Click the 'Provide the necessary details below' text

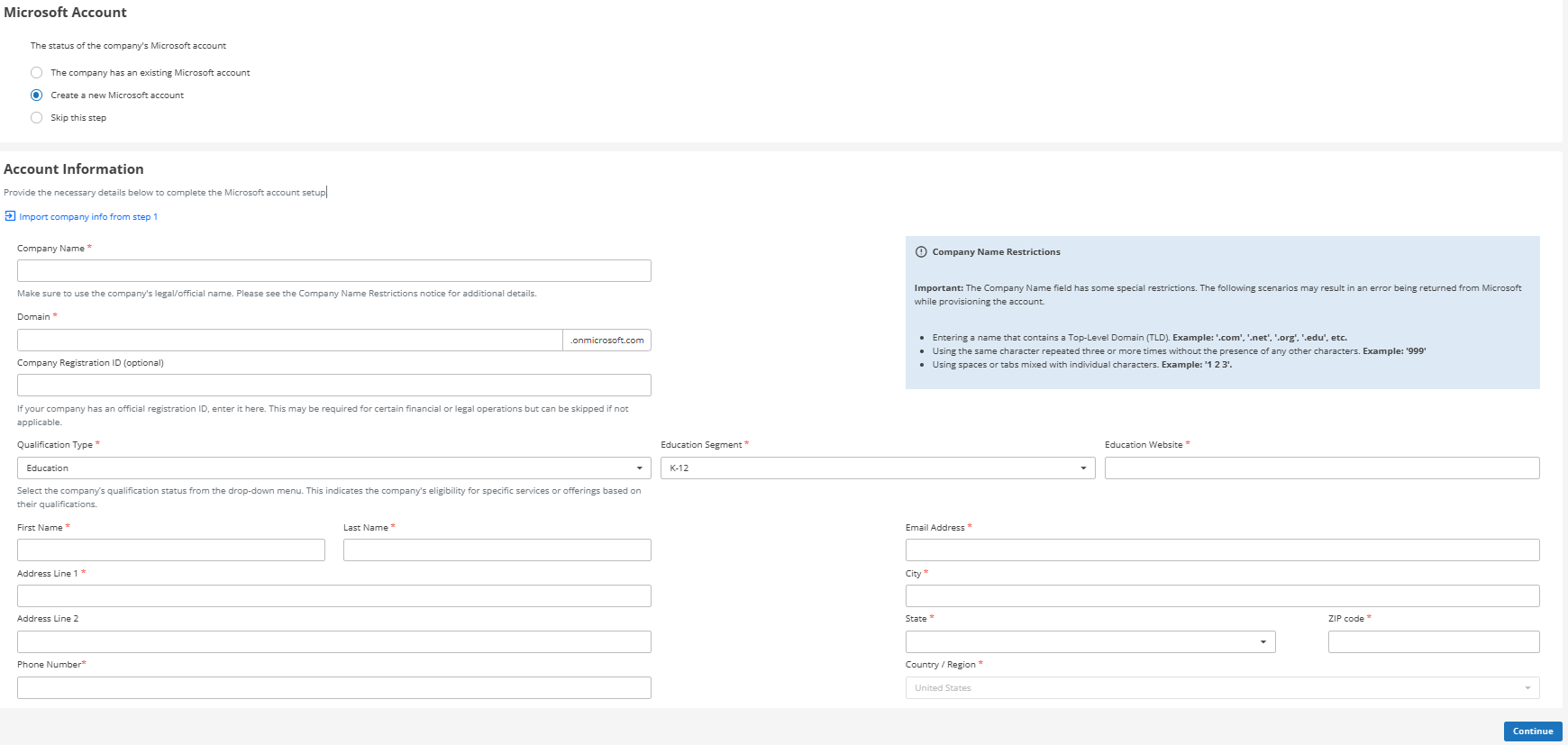pos(165,193)
